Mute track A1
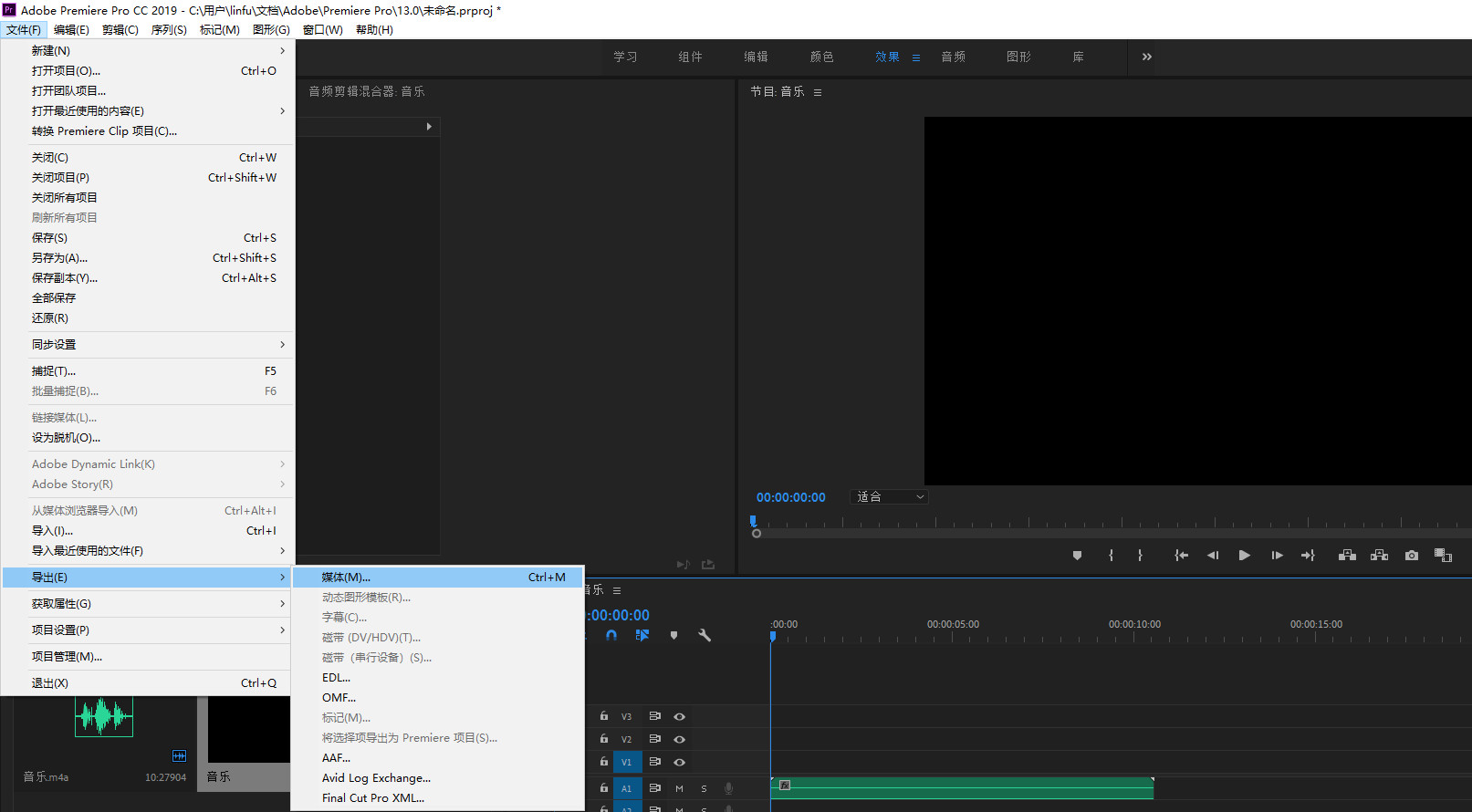 679,788
